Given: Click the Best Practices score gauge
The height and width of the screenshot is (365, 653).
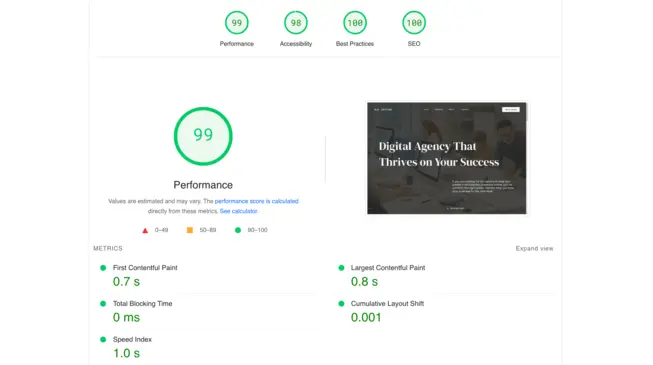Looking at the screenshot, I should [x=355, y=22].
